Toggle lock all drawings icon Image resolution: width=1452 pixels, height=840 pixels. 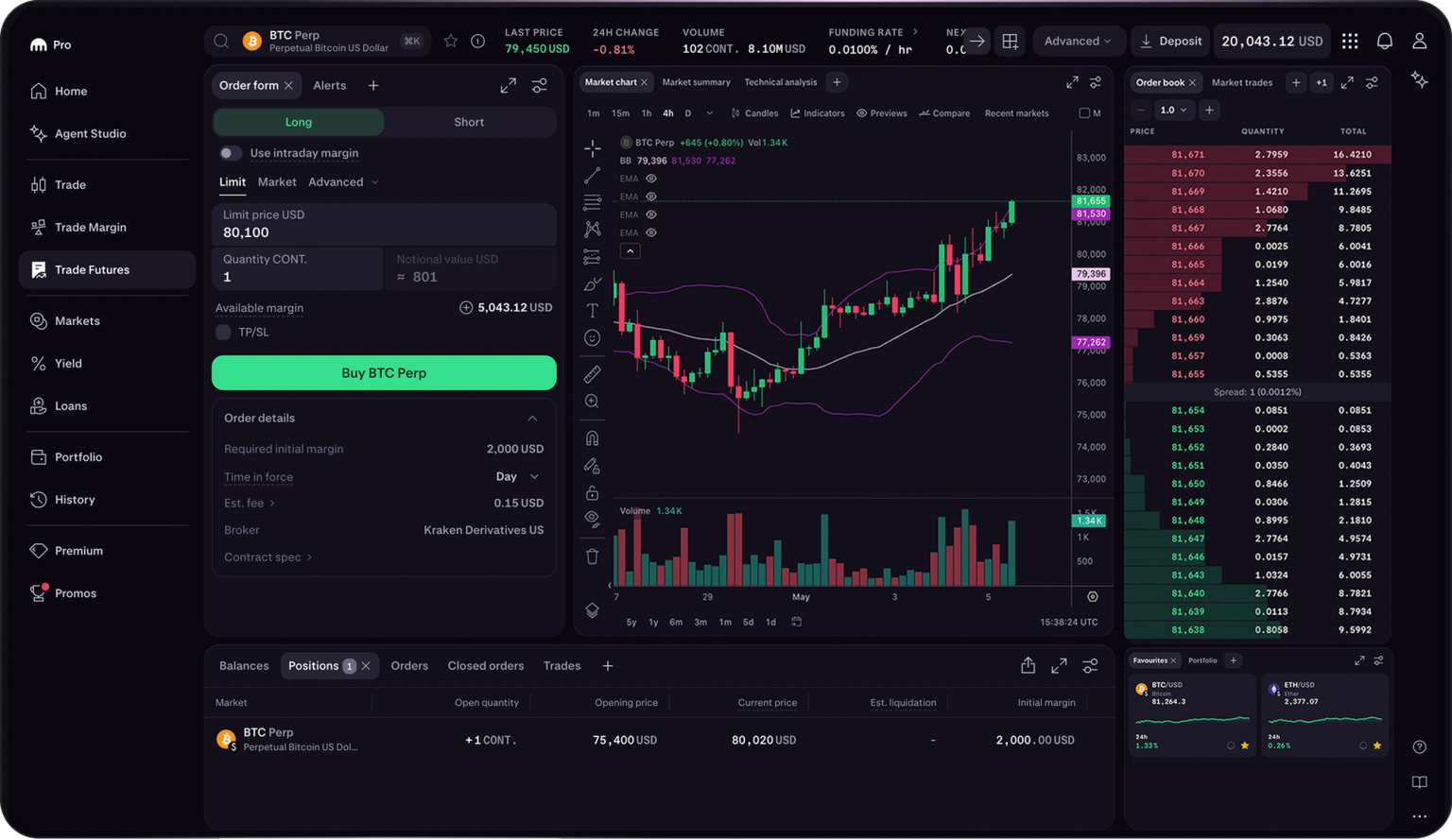pos(593,493)
